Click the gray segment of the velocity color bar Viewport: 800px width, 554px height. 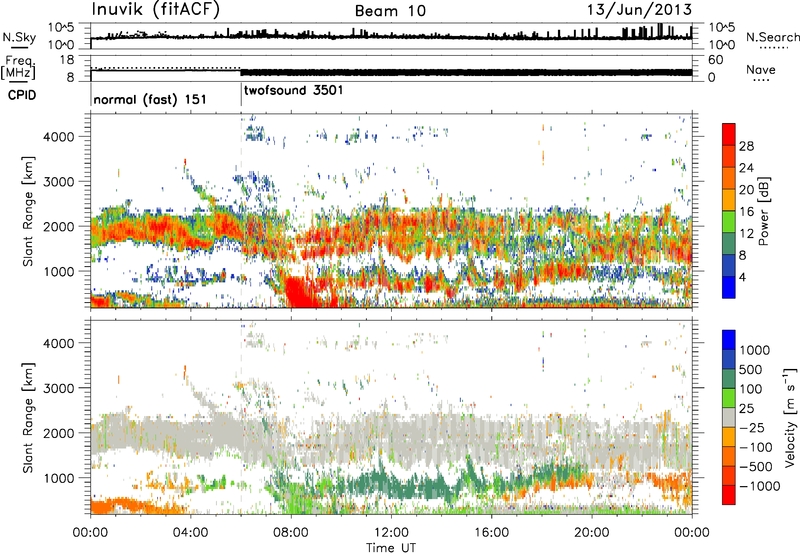(729, 417)
